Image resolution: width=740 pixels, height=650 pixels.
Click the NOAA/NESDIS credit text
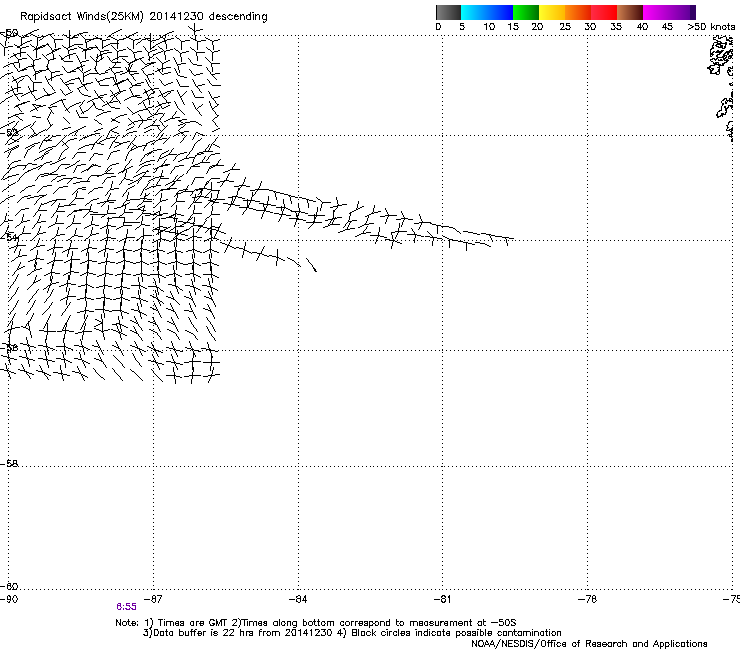[x=589, y=644]
